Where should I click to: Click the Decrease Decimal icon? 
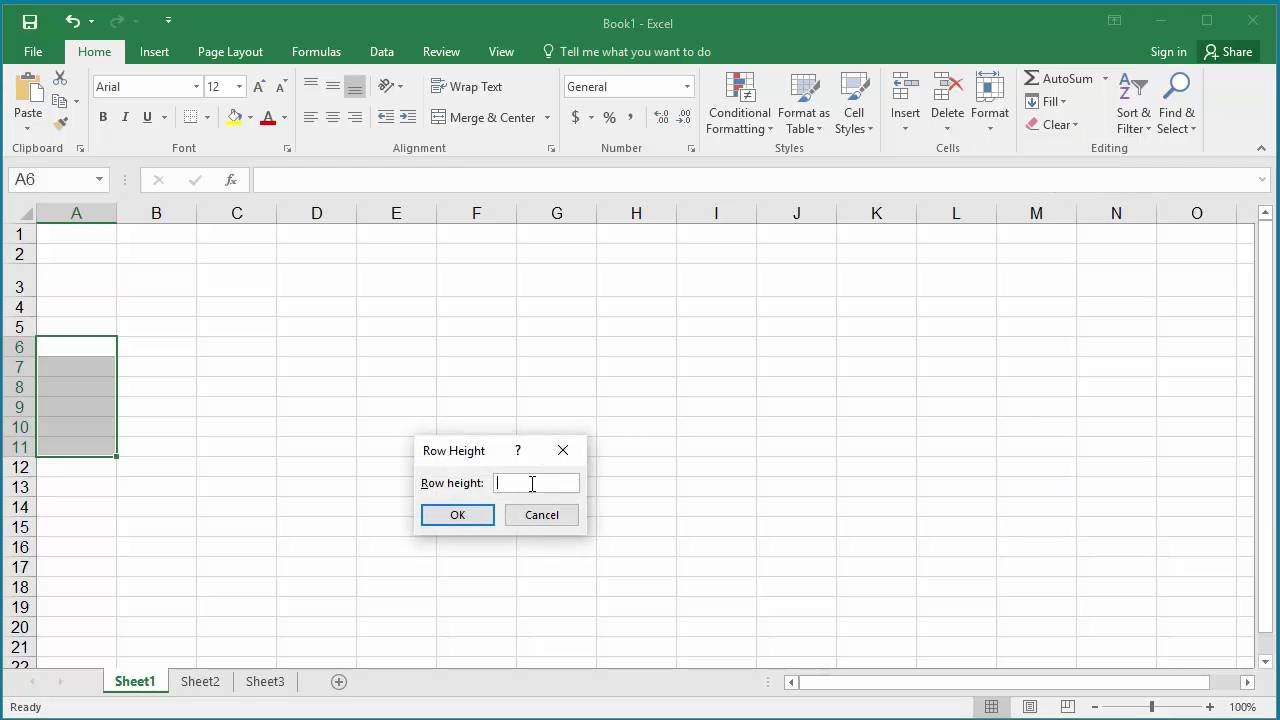tap(685, 117)
